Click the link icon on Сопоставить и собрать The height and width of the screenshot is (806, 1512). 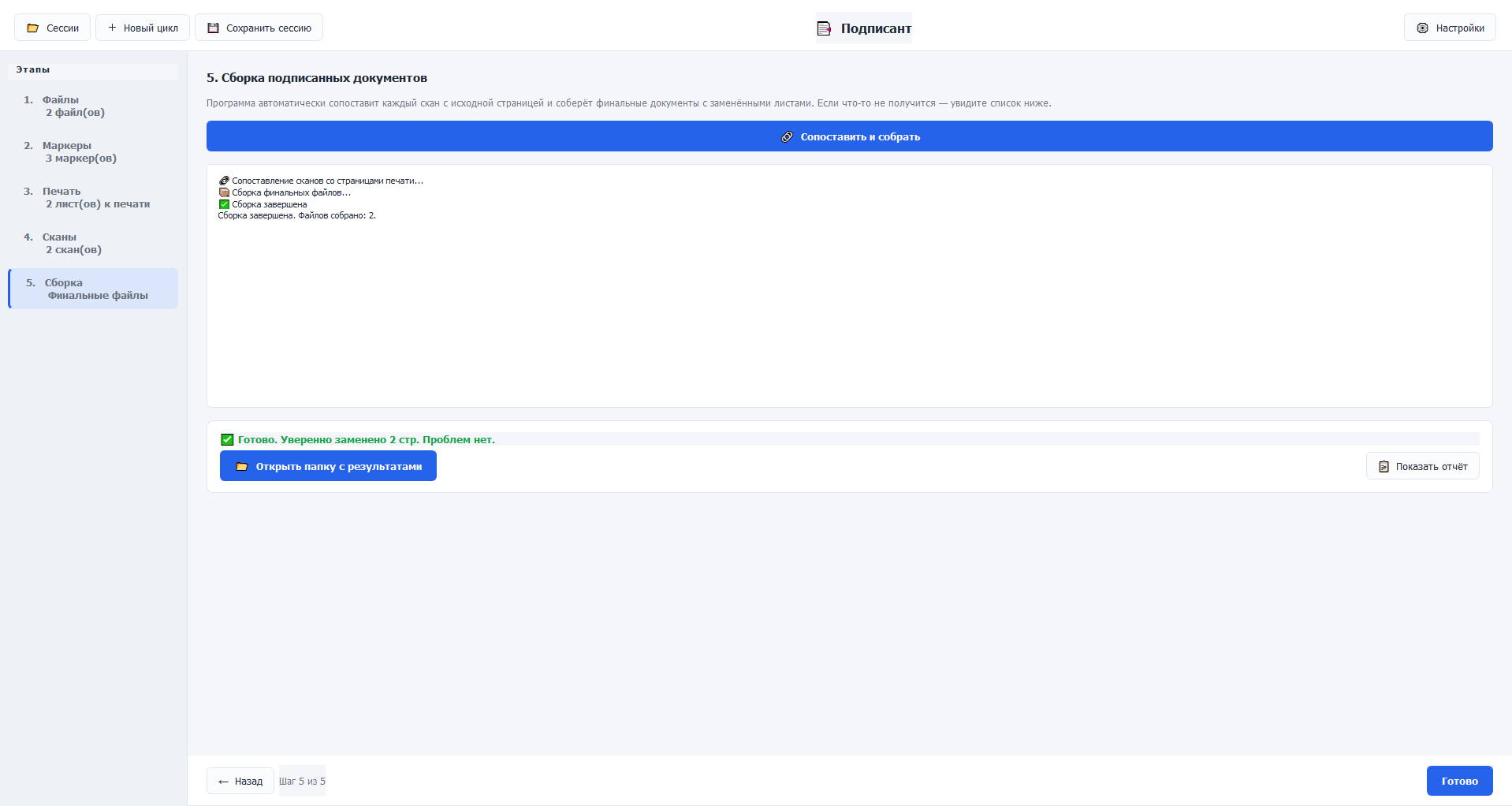coord(787,136)
